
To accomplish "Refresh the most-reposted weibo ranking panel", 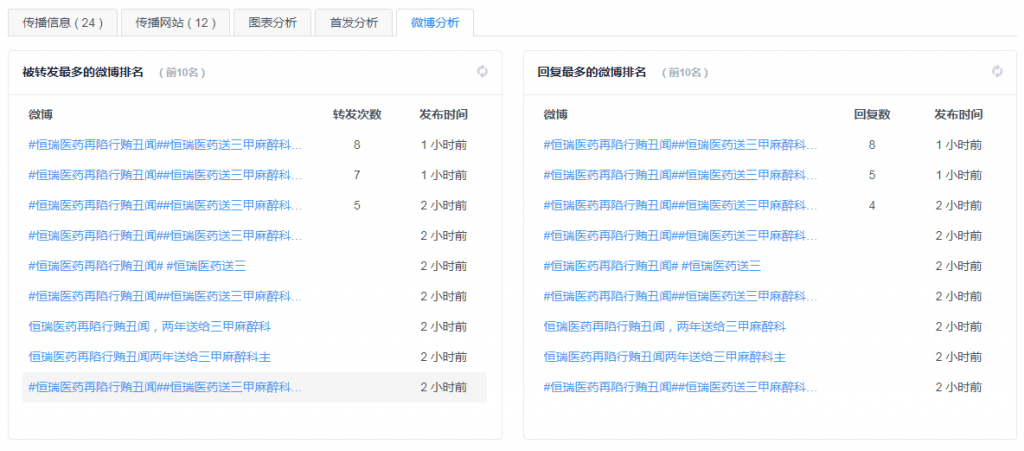I will 482,71.
